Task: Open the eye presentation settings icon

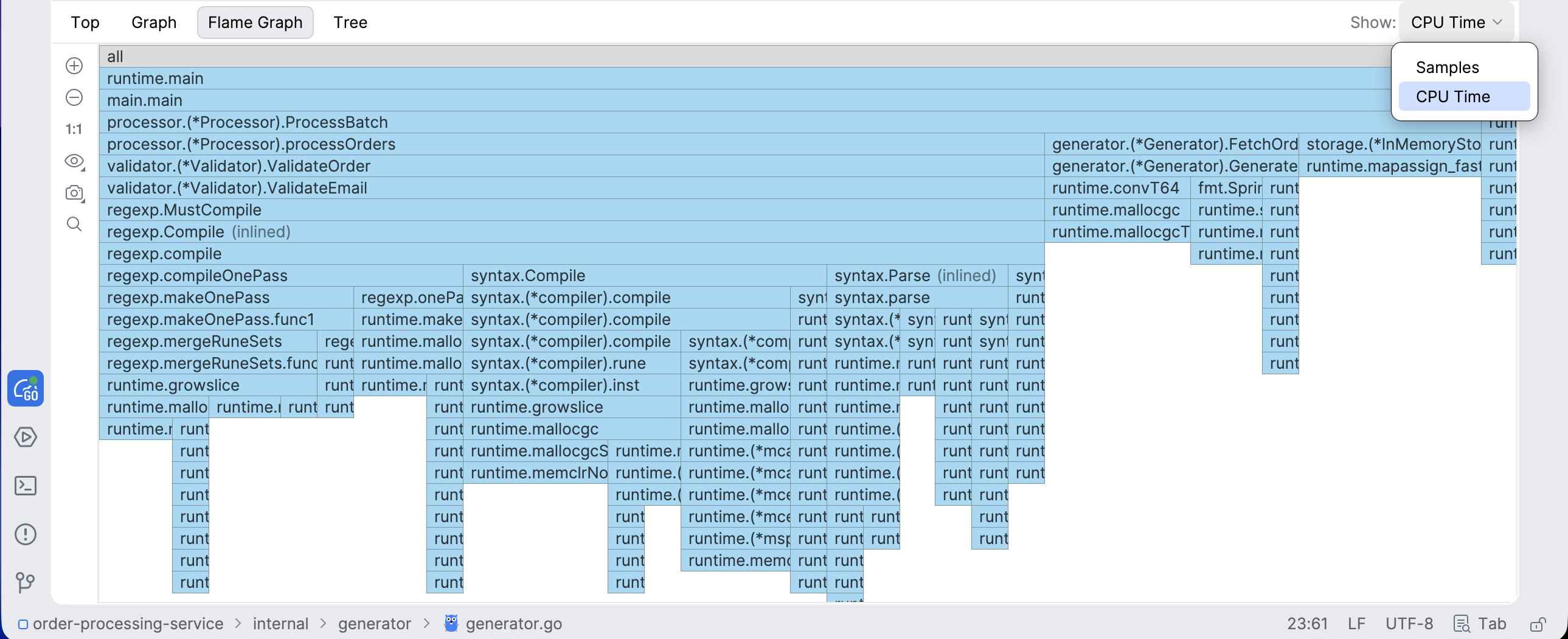Action: (74, 161)
